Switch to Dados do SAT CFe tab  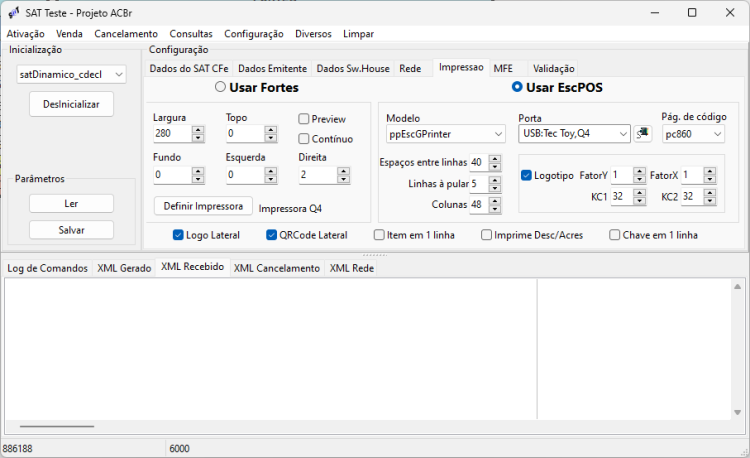[189, 69]
